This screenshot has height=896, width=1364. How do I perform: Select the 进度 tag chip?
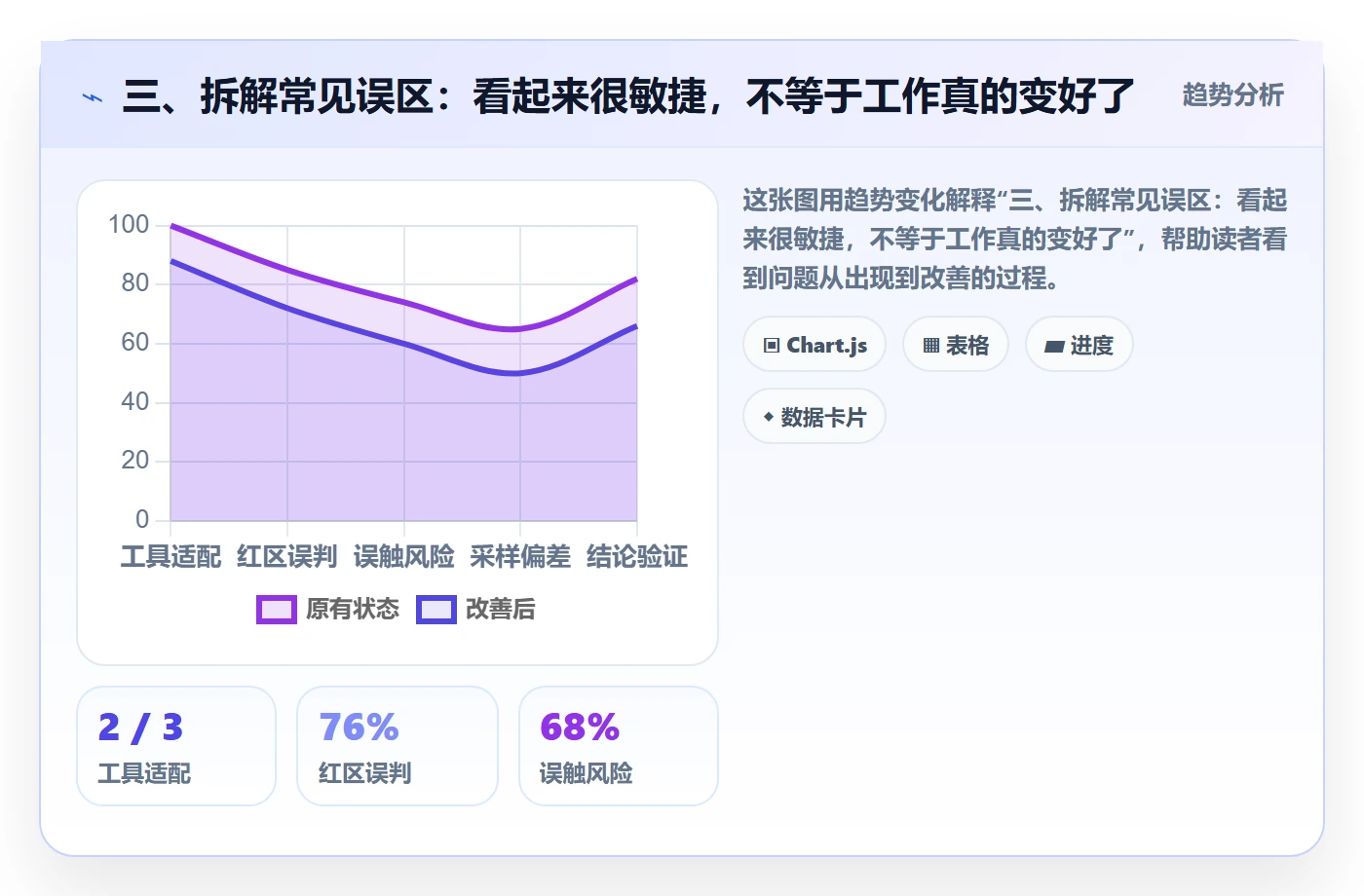(1080, 345)
